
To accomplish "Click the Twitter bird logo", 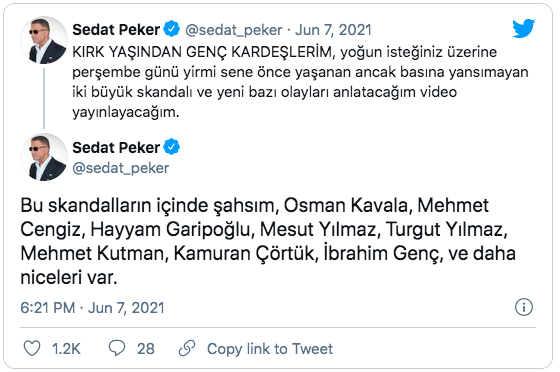I will (x=523, y=28).
